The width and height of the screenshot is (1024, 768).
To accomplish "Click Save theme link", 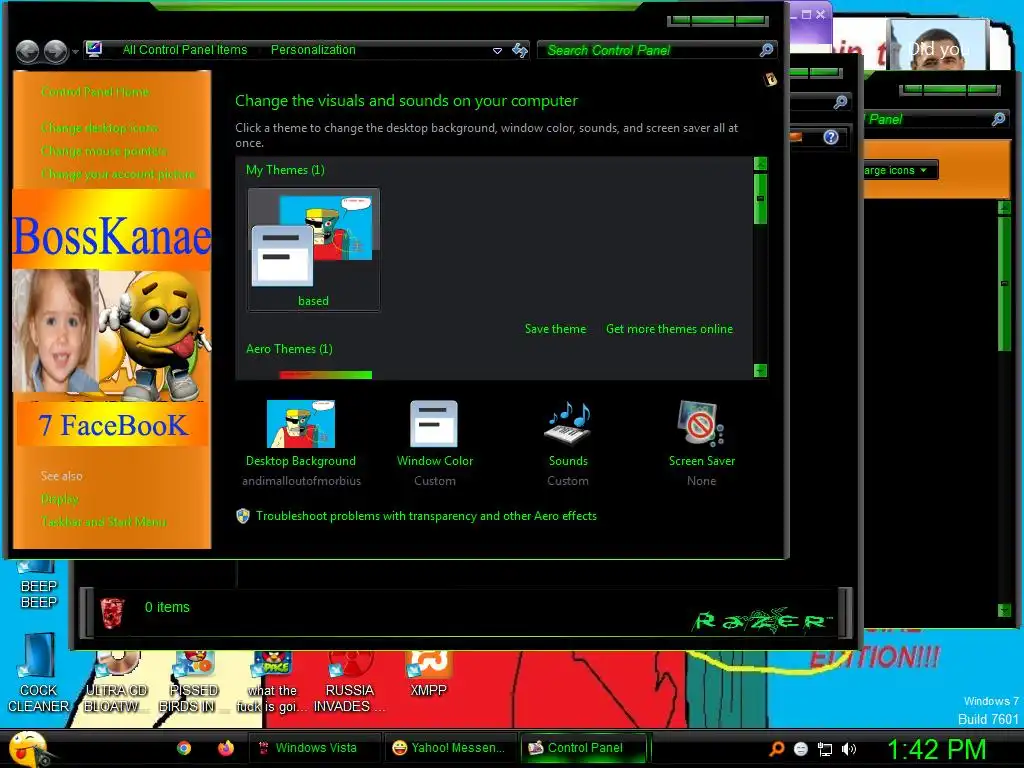I will coord(555,329).
